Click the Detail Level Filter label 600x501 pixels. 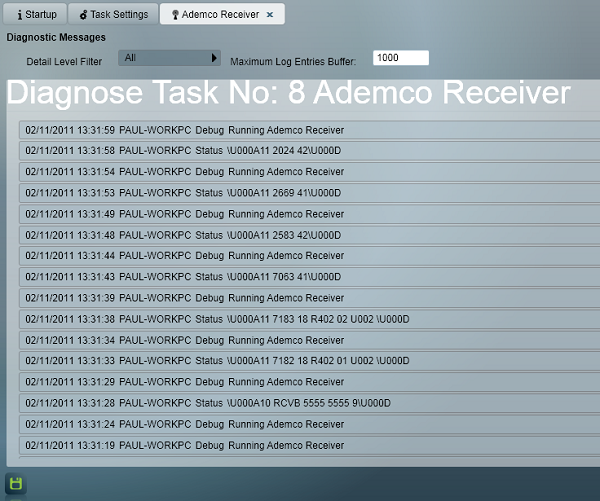[64, 62]
